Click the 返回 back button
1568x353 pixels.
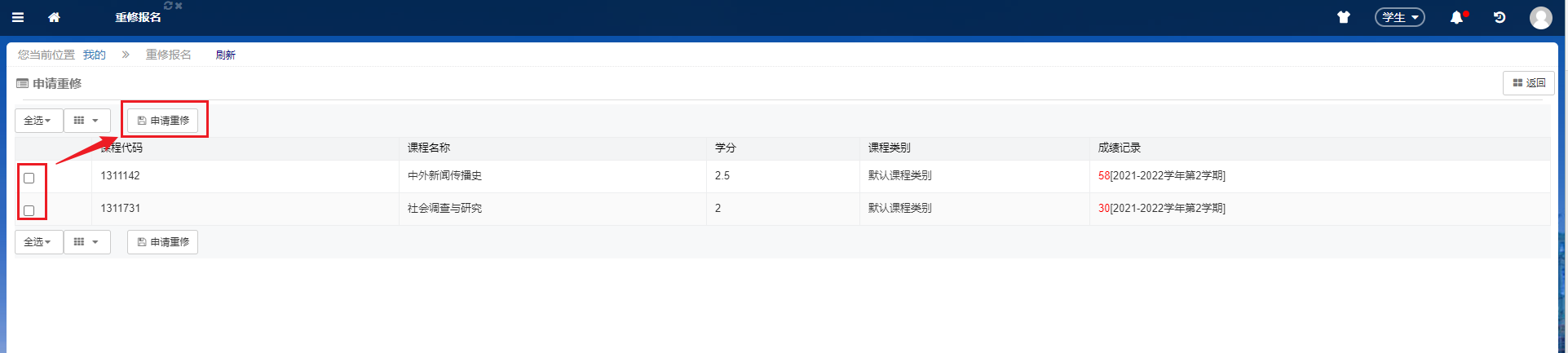point(1528,83)
